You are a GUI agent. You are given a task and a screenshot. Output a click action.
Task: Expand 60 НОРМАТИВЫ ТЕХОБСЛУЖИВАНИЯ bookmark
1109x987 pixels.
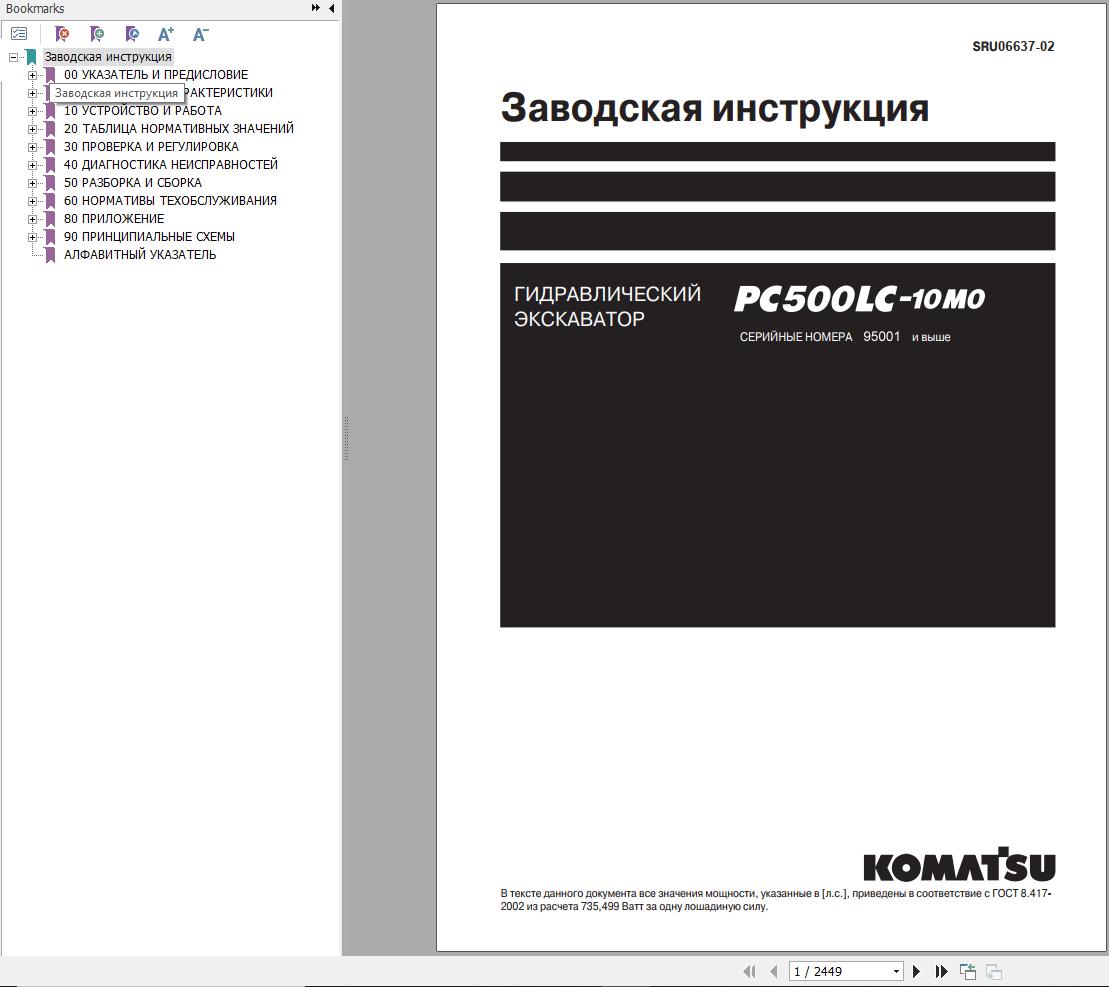click(x=32, y=202)
